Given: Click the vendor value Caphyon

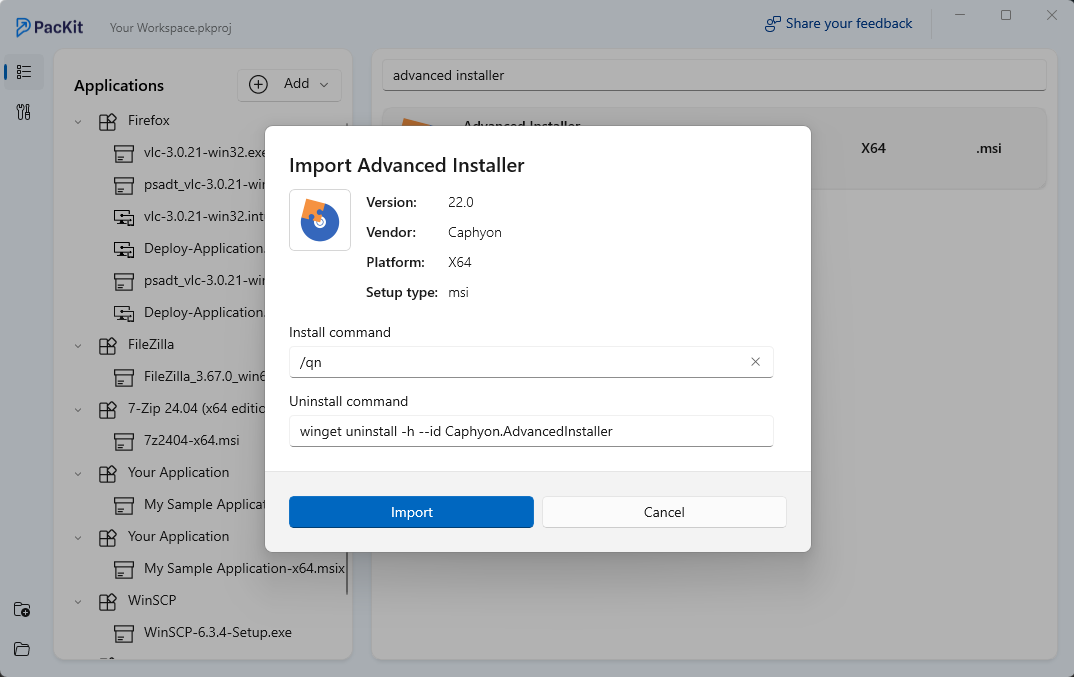Looking at the screenshot, I should pos(475,232).
